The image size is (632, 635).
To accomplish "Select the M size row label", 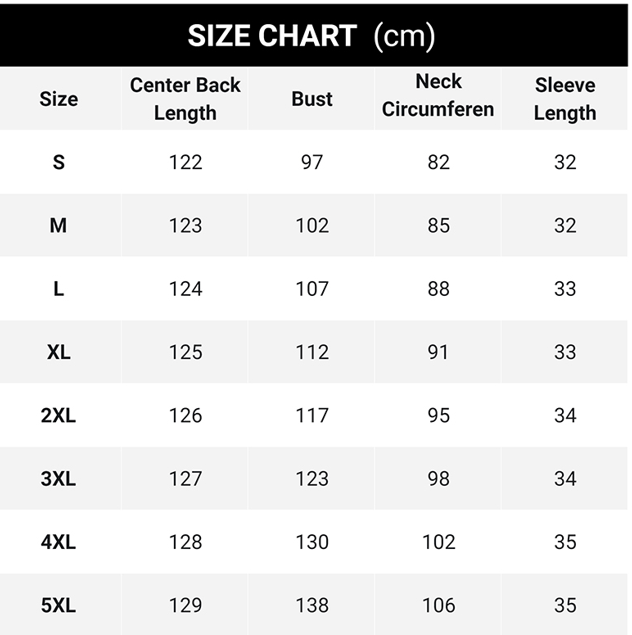I will pyautogui.click(x=58, y=225).
